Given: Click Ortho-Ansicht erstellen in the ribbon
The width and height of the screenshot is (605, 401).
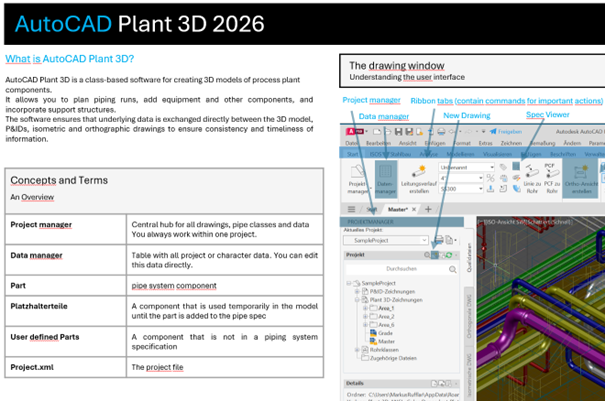Looking at the screenshot, I should (581, 179).
